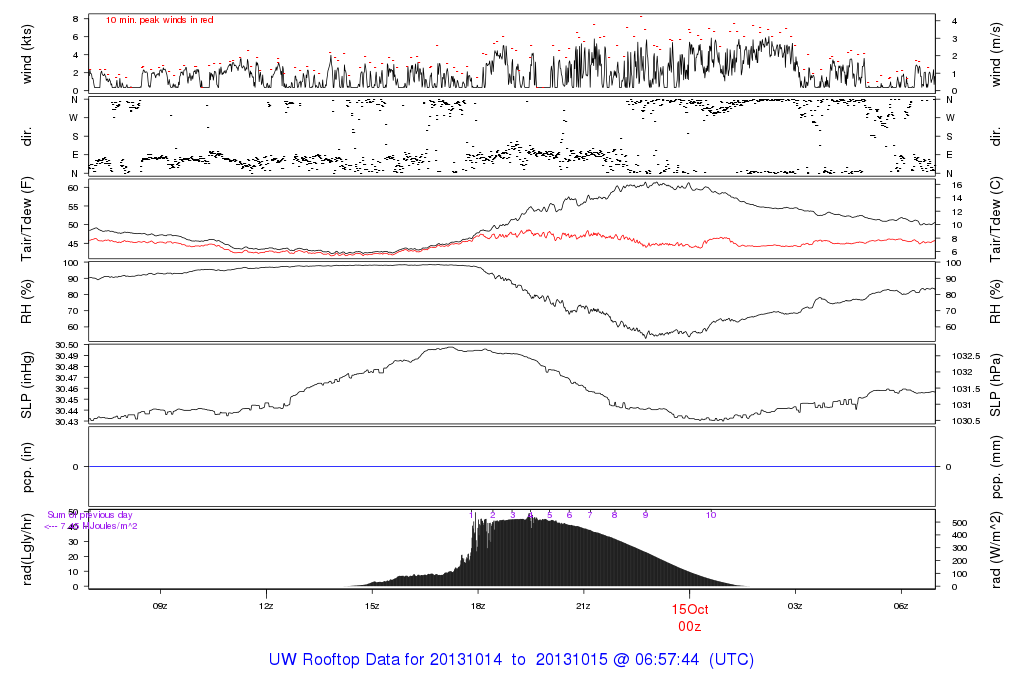Screen dimensions: 1024x700
Task: Click the 'rad (W/m^2)' axis label
Action: (x=998, y=549)
